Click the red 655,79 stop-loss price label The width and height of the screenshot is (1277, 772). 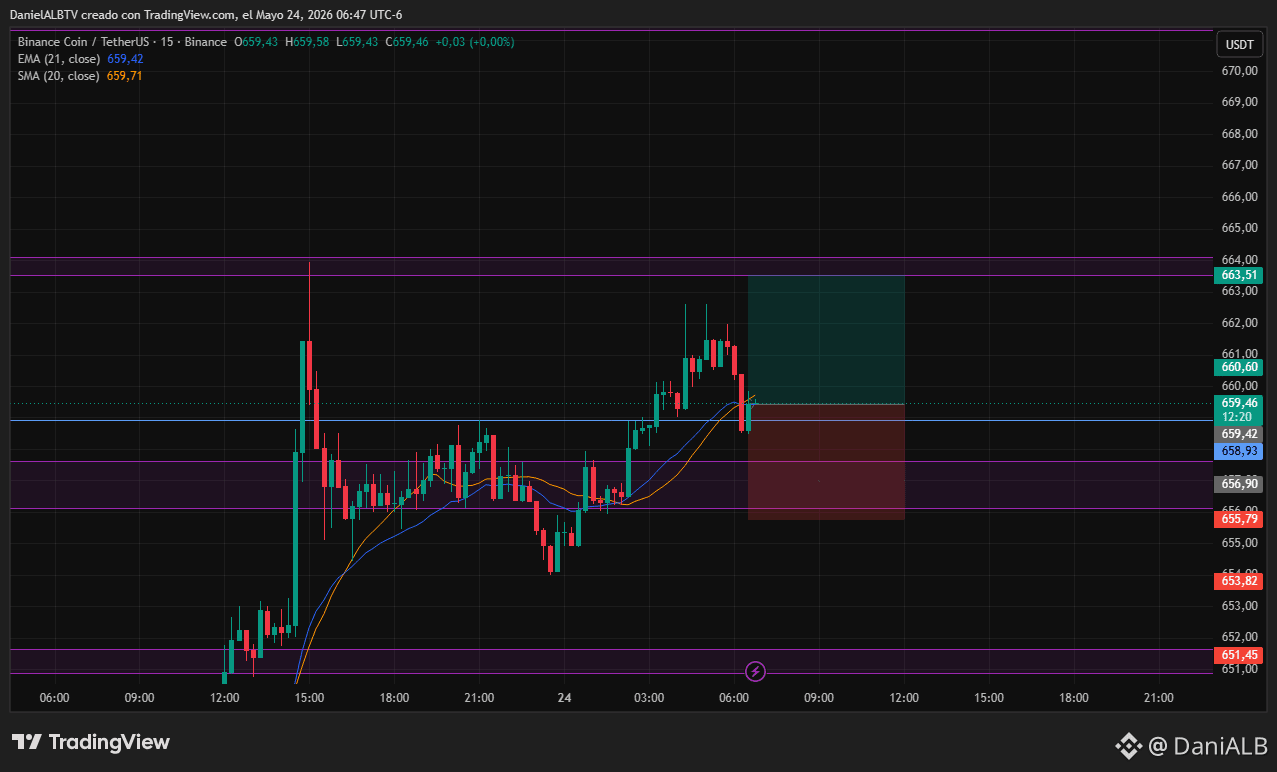(1238, 519)
